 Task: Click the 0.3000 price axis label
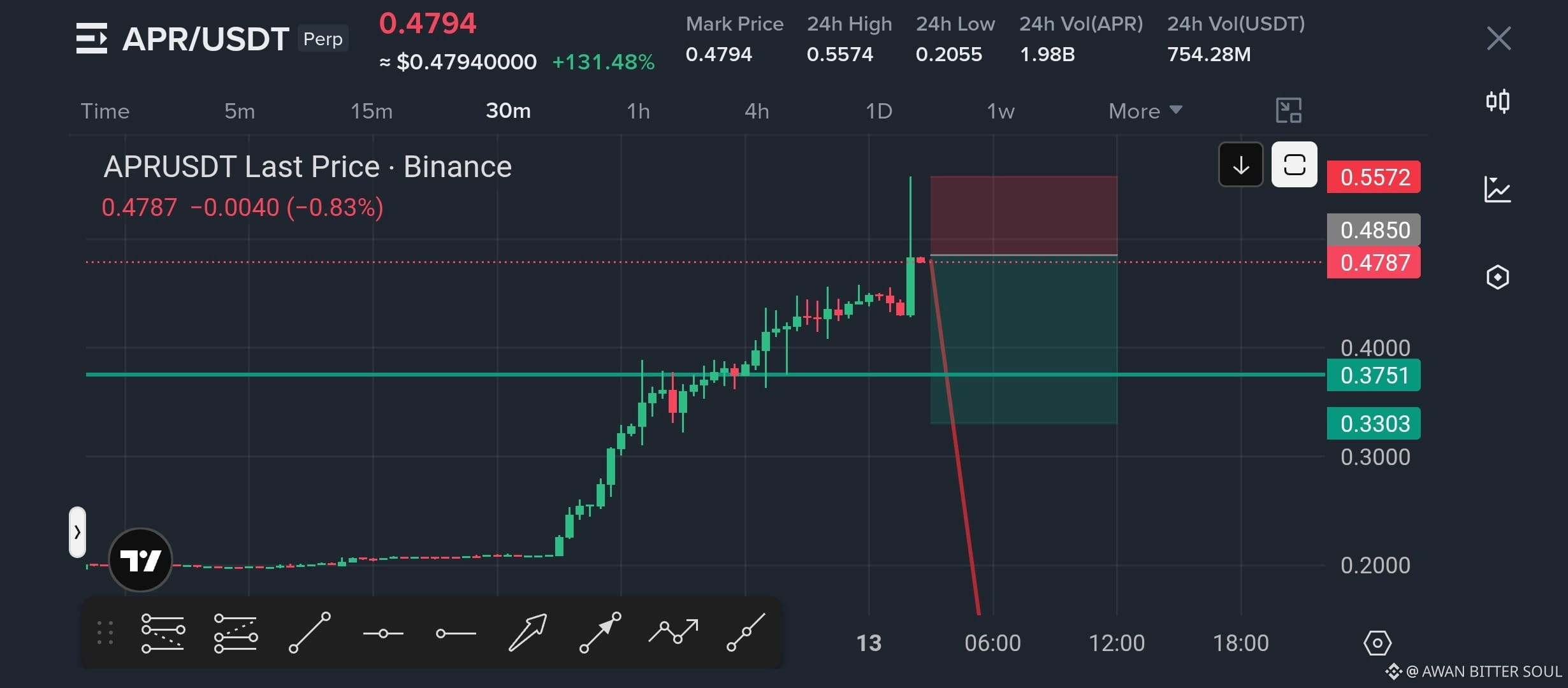tap(1375, 457)
